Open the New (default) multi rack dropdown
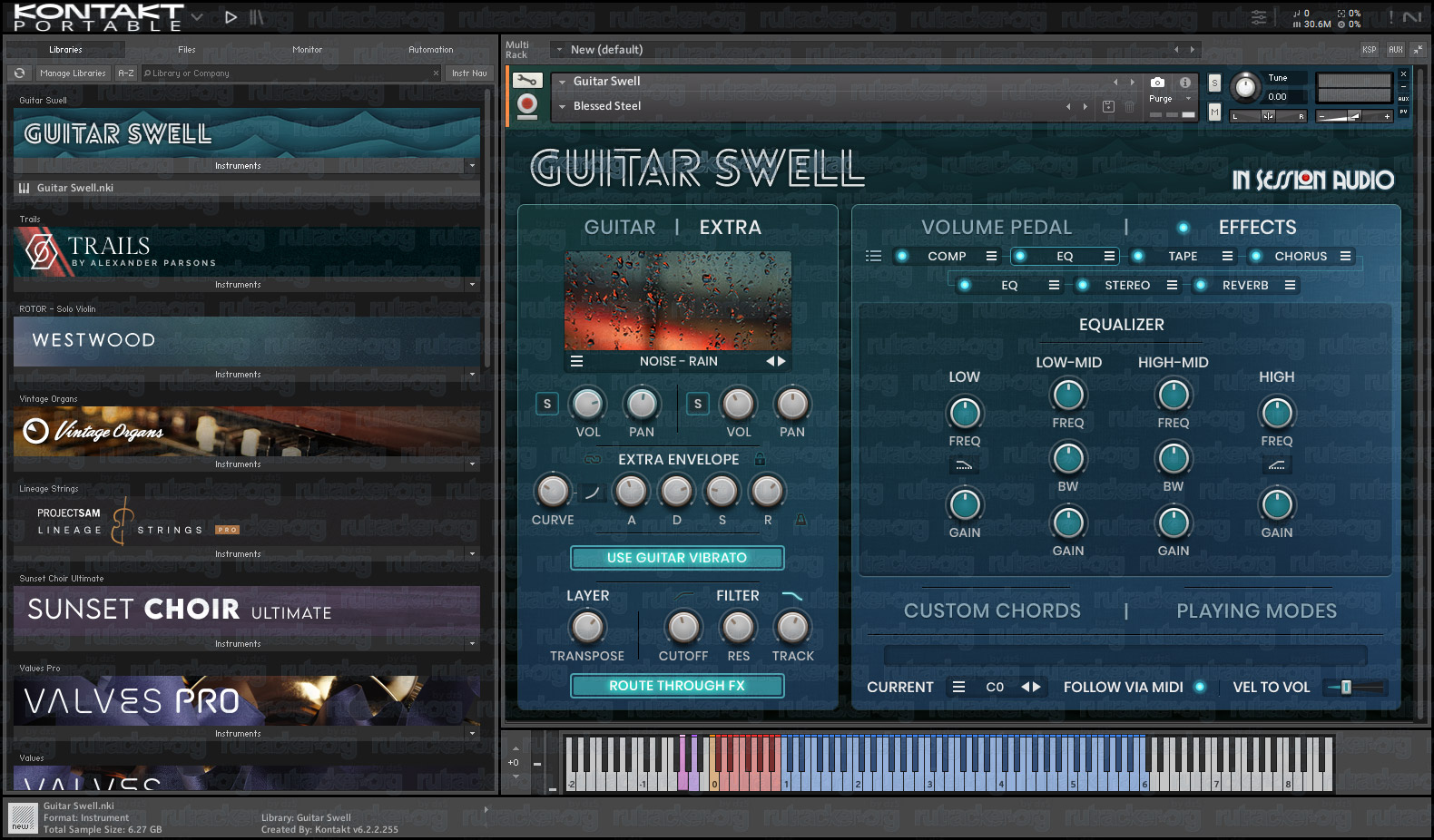 [560, 50]
